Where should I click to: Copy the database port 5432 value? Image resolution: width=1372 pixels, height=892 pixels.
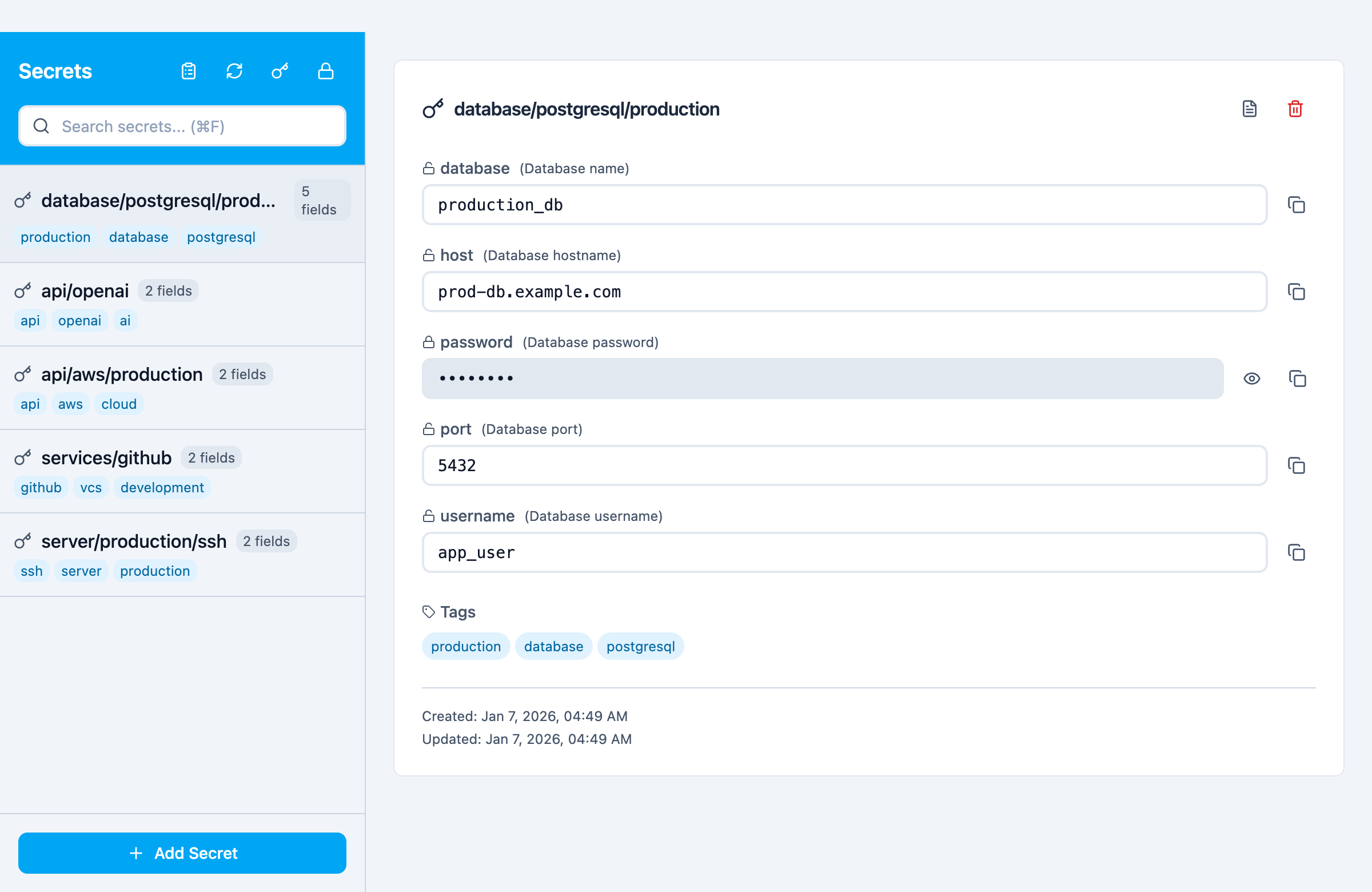point(1298,466)
